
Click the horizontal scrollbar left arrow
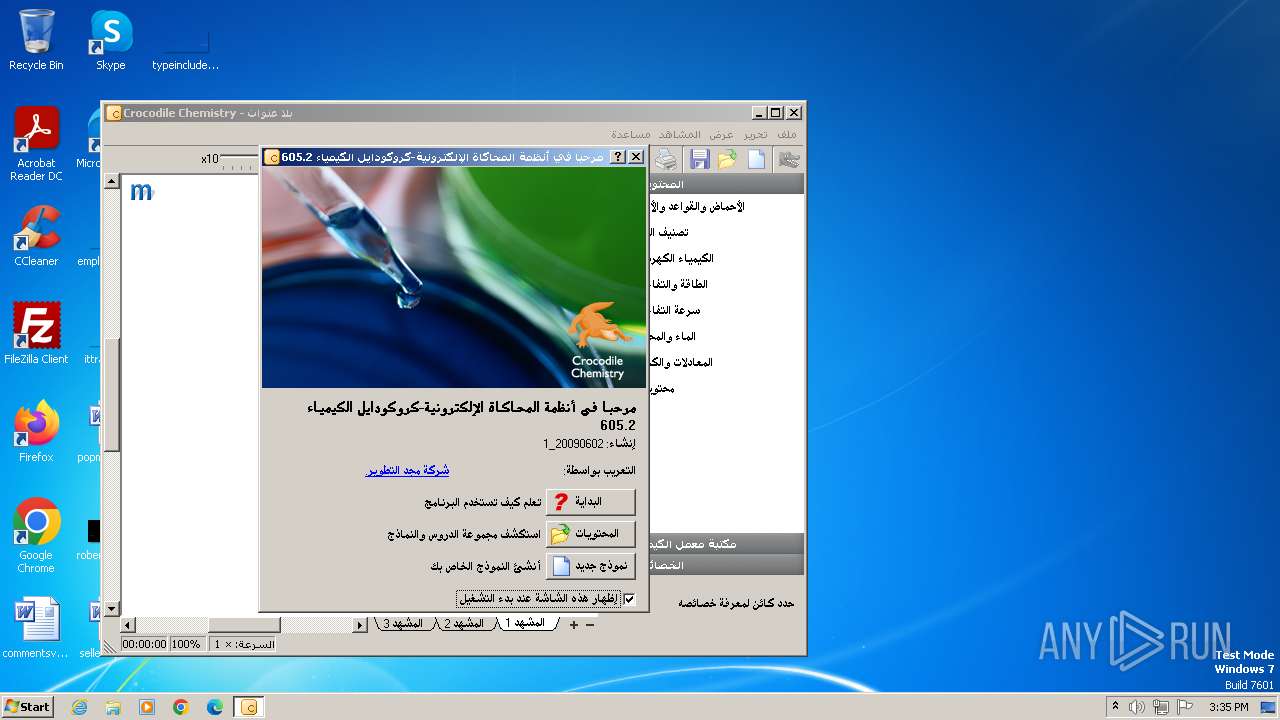[x=129, y=625]
